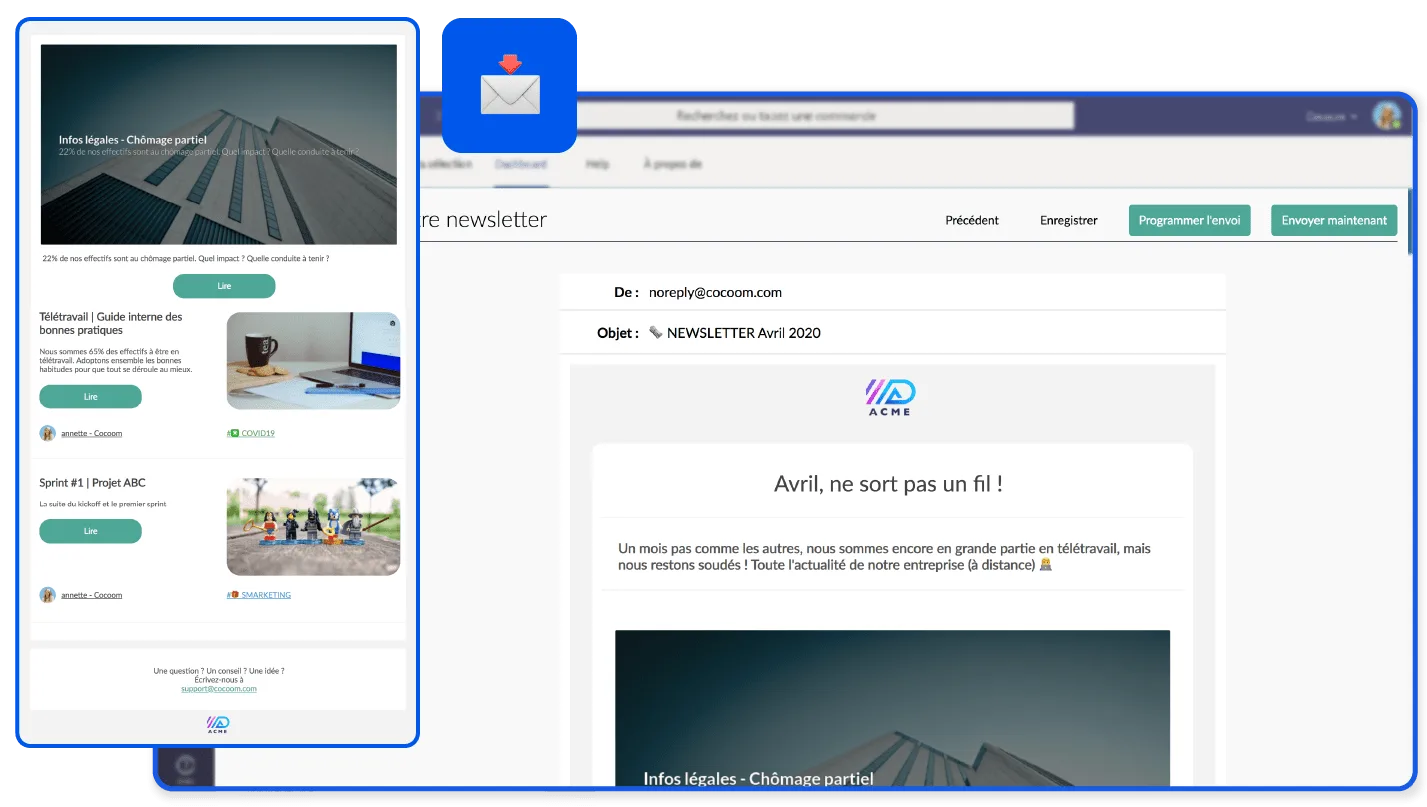Click the laptop and mug thumbnail
Image resolution: width=1427 pixels, height=807 pixels.
pos(313,360)
